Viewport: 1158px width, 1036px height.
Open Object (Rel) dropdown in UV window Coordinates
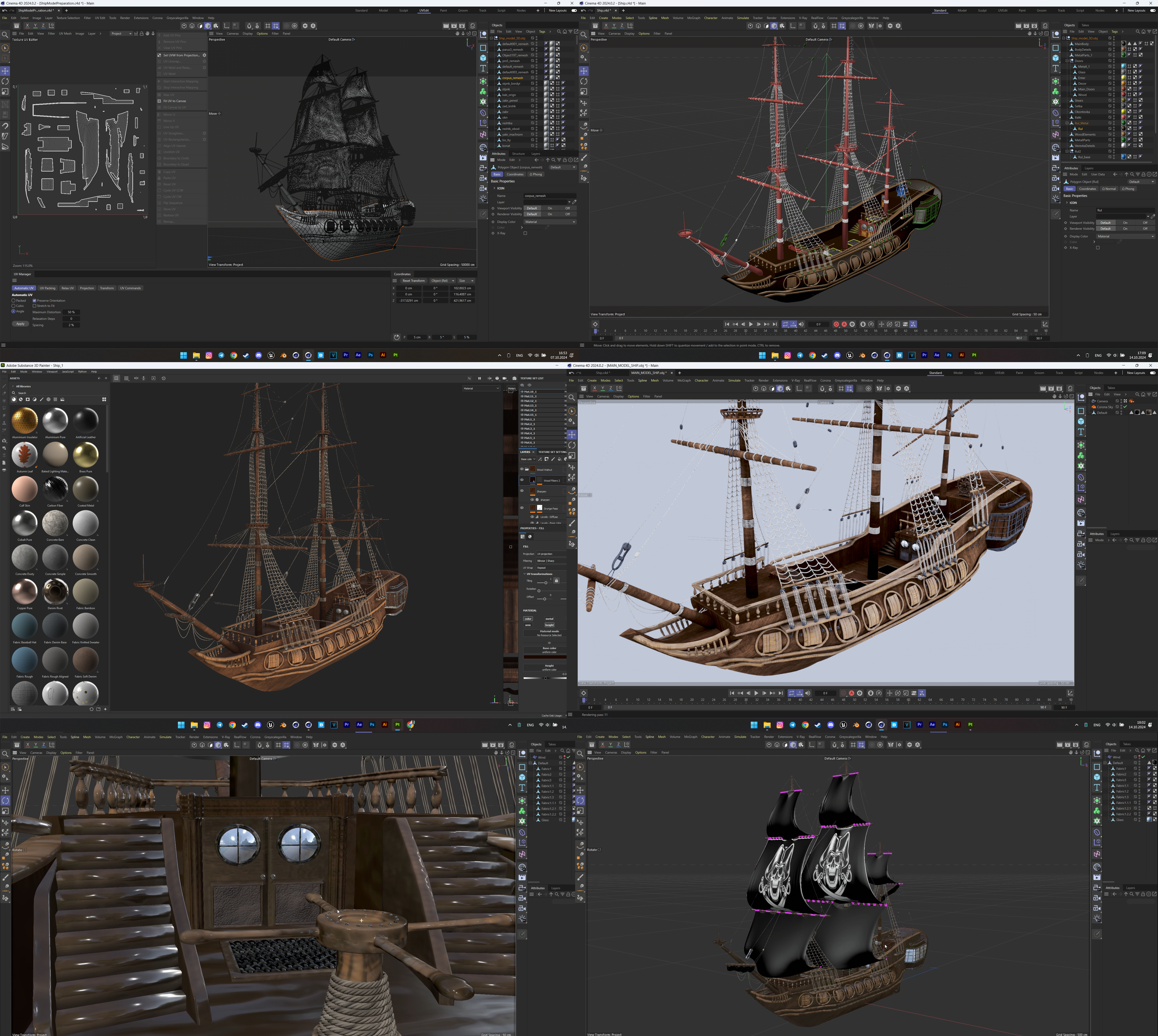pos(442,281)
